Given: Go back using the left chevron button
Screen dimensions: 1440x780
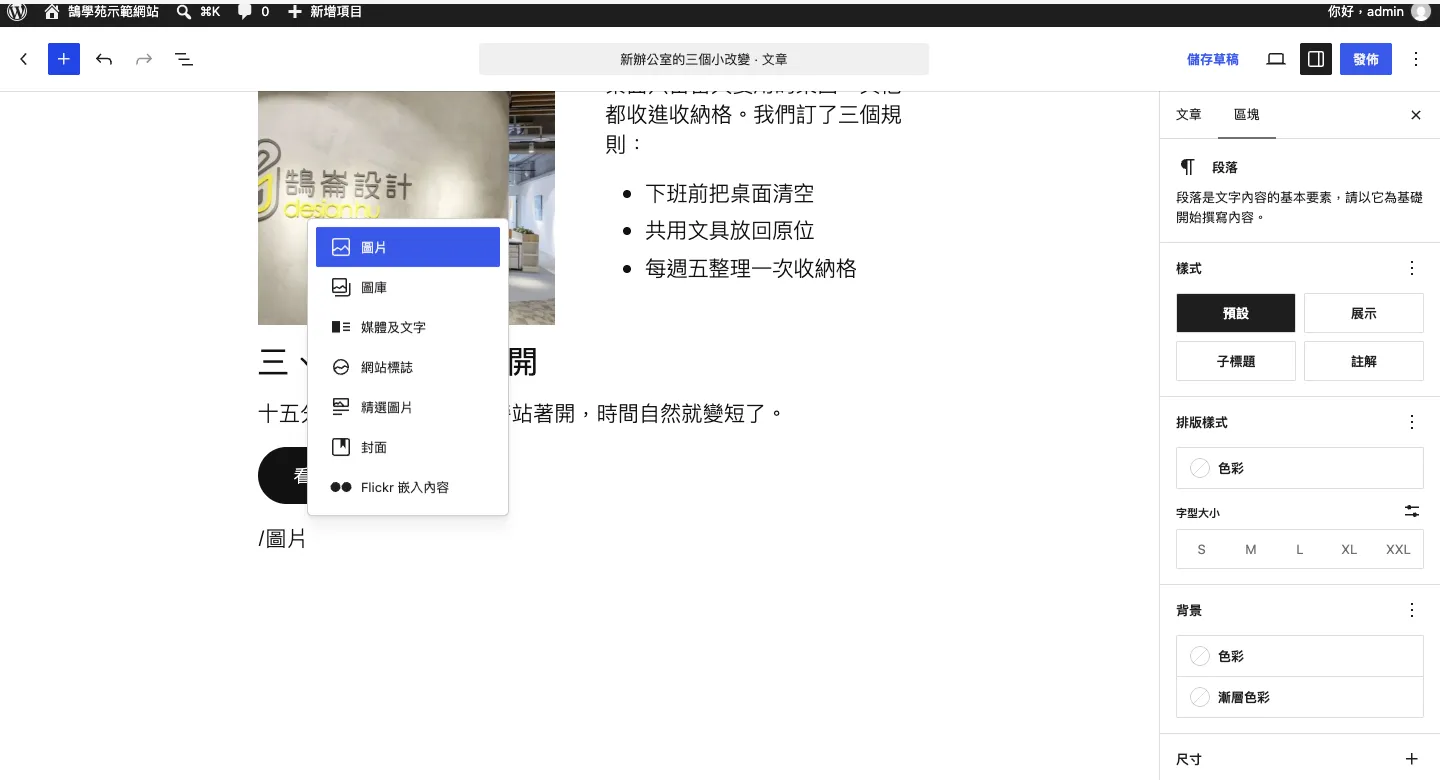Looking at the screenshot, I should point(24,59).
